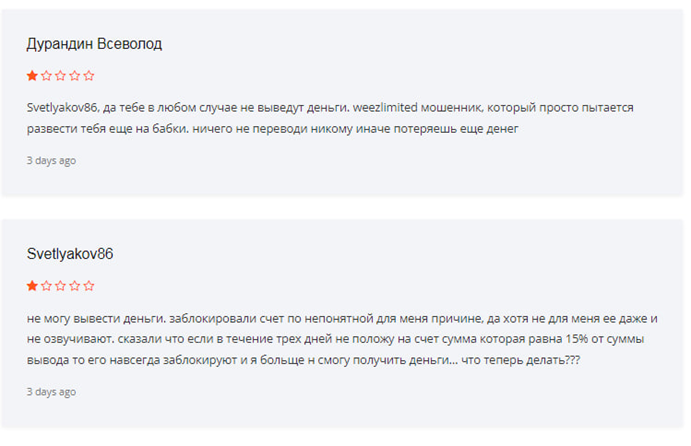The image size is (691, 446).
Task: Select second star in Svetlyakov86's review
Action: tap(47, 286)
